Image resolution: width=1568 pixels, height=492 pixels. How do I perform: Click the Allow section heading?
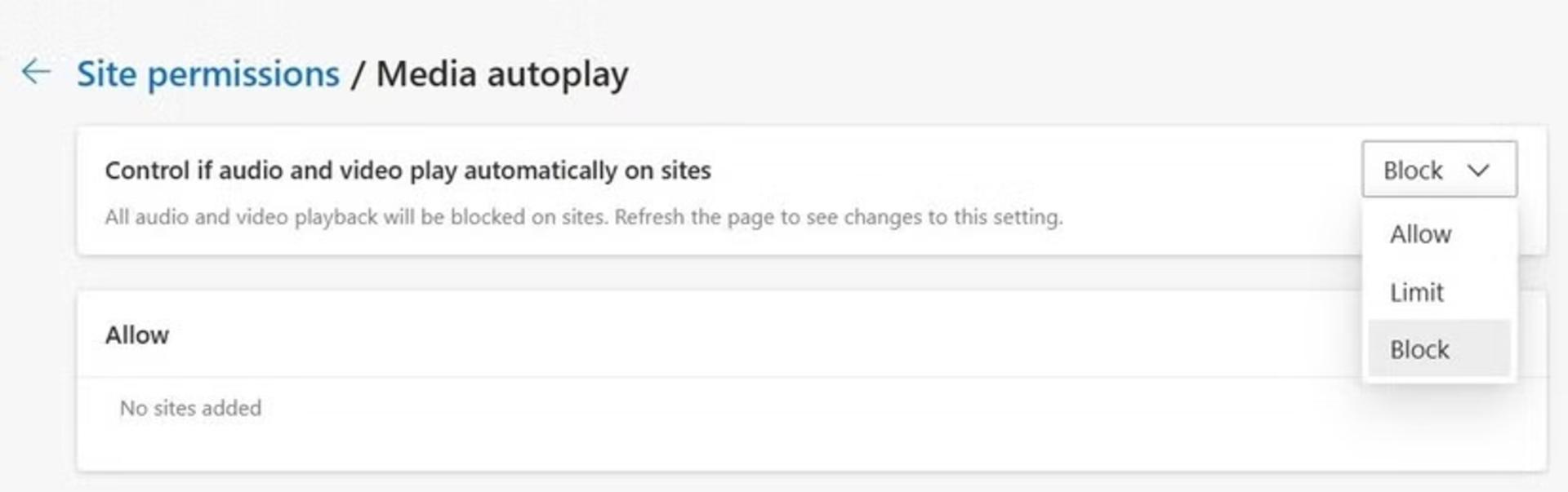(137, 335)
